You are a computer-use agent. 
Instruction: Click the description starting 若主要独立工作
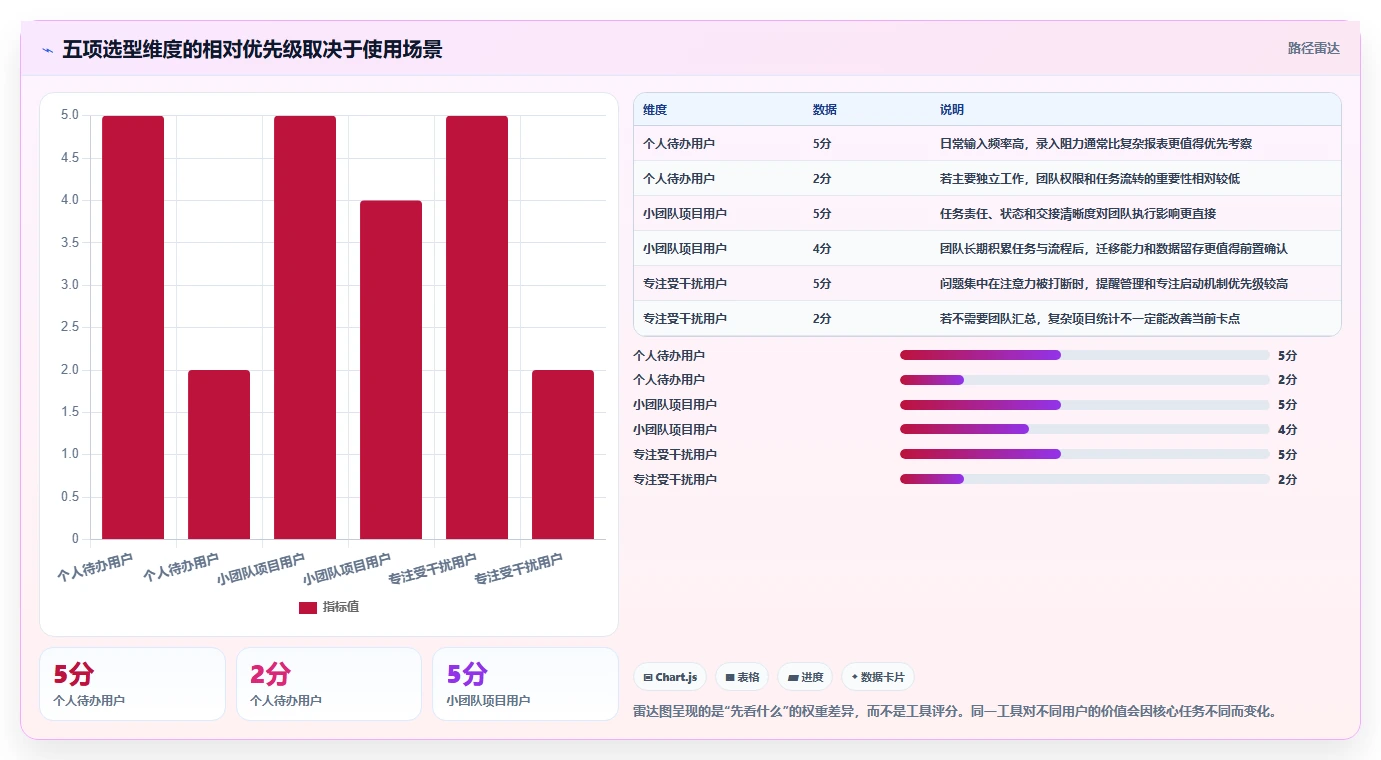[x=1090, y=179]
